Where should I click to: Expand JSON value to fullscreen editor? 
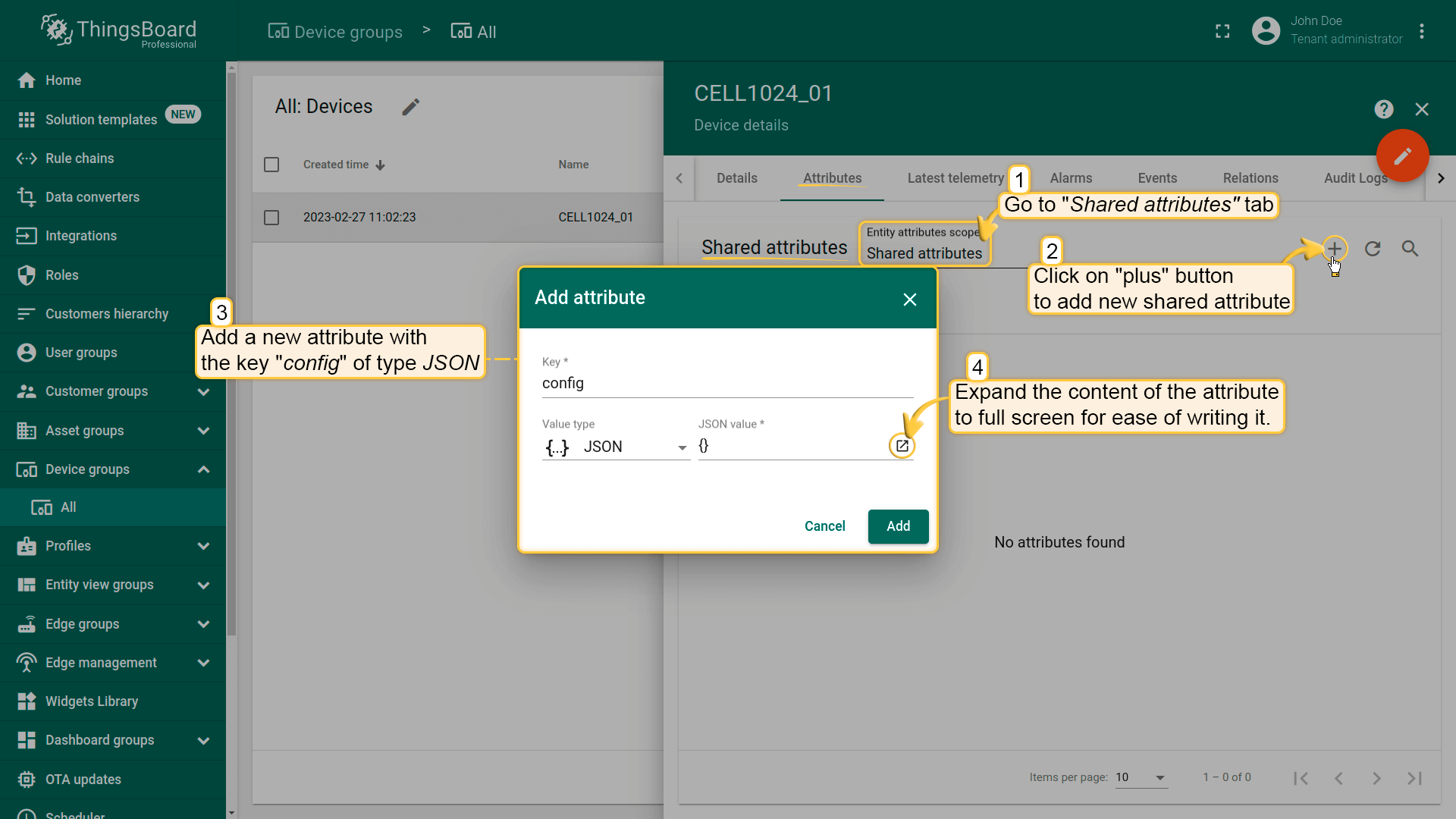pos(902,446)
